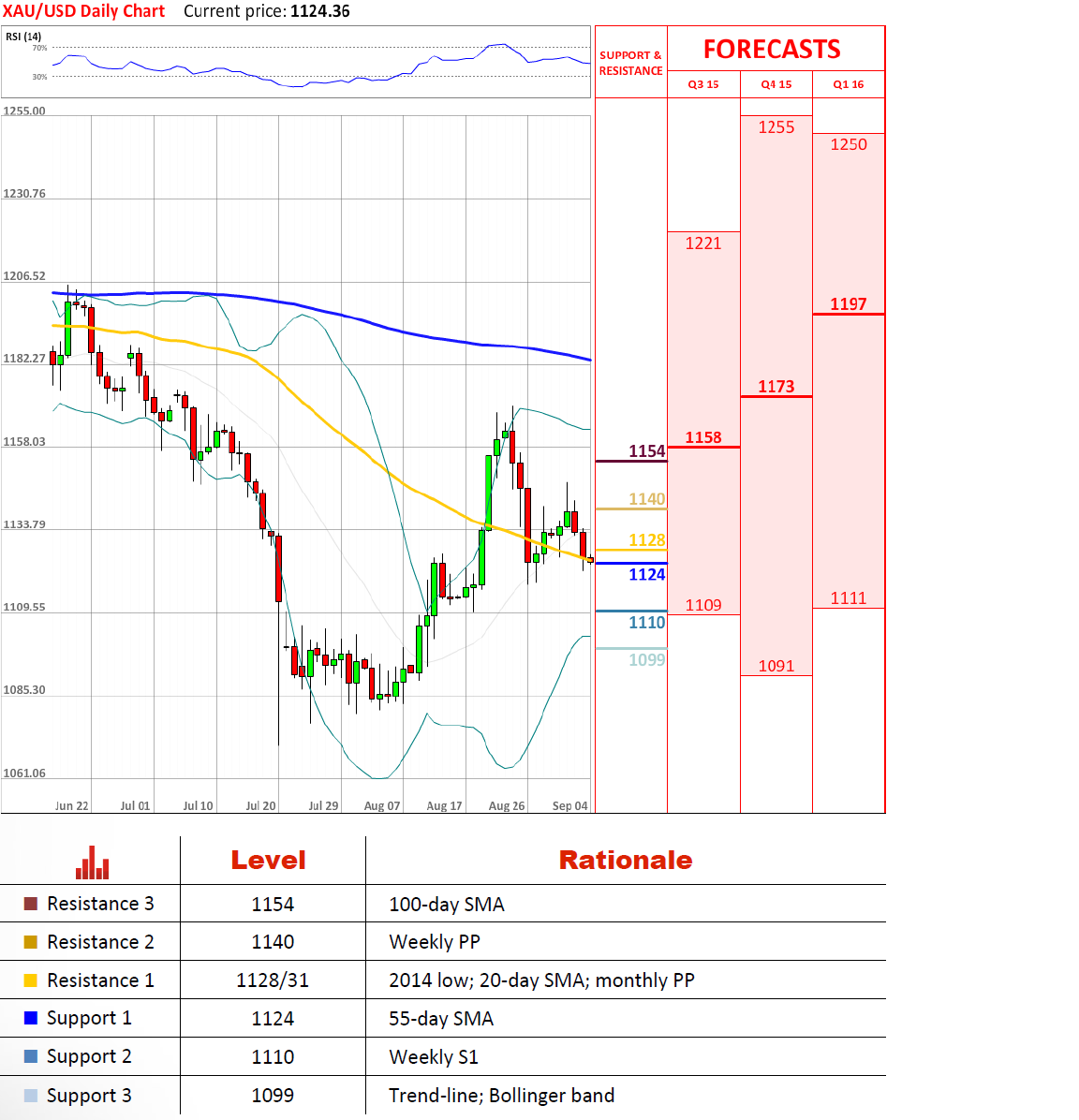The width and height of the screenshot is (1079, 1120).
Task: Click the current price value 1124.36
Action: (x=320, y=11)
